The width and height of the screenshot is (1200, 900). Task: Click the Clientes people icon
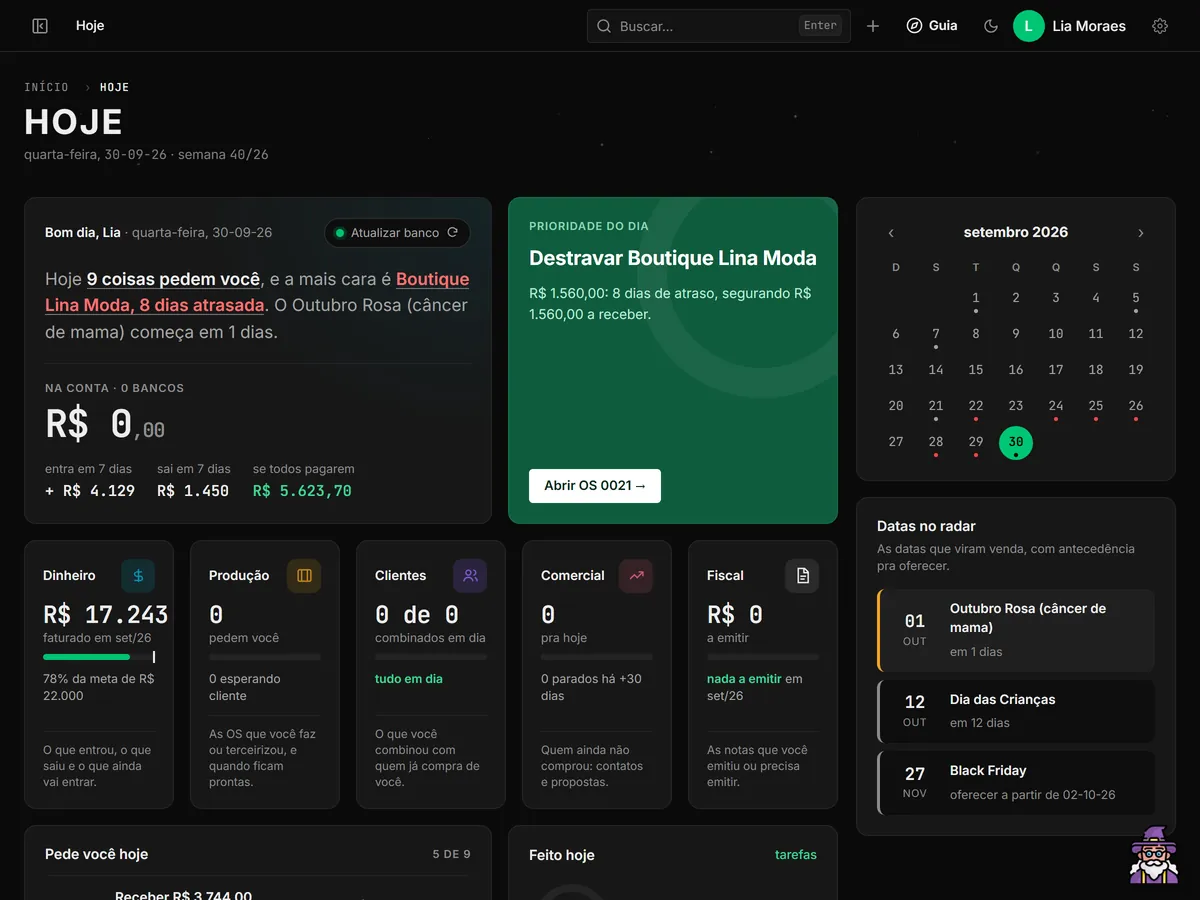point(470,576)
